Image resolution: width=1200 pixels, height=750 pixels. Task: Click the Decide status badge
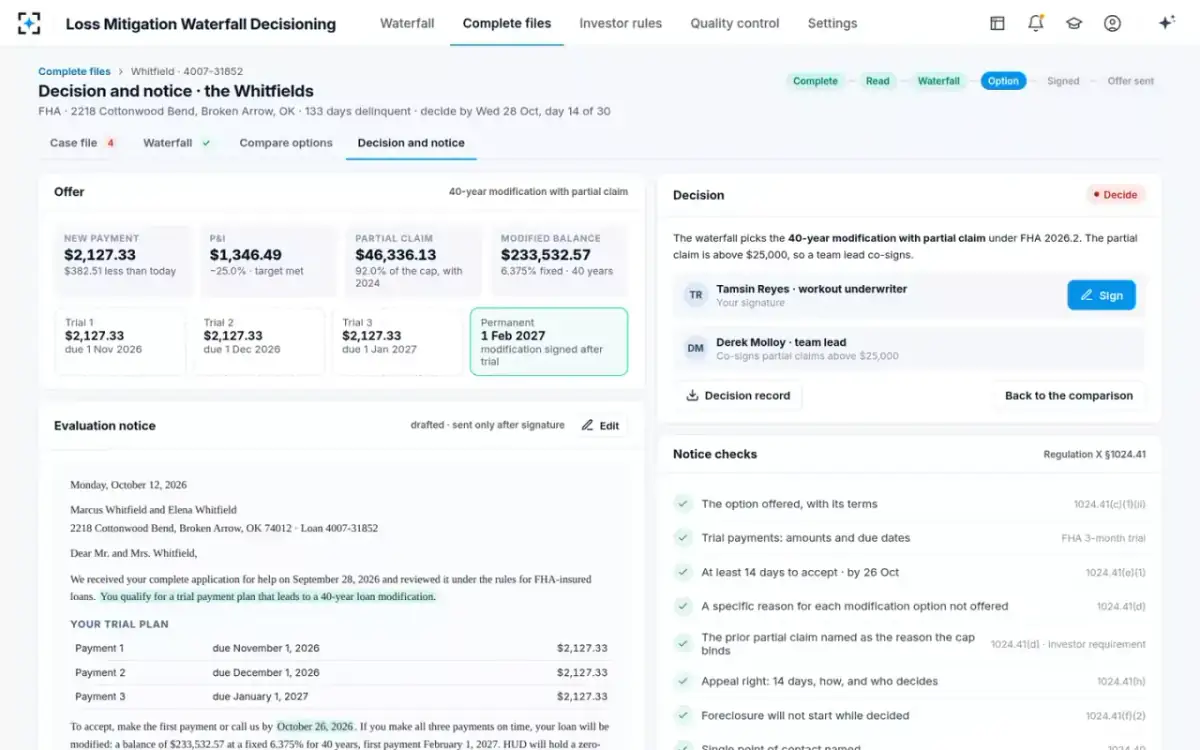click(x=1115, y=195)
